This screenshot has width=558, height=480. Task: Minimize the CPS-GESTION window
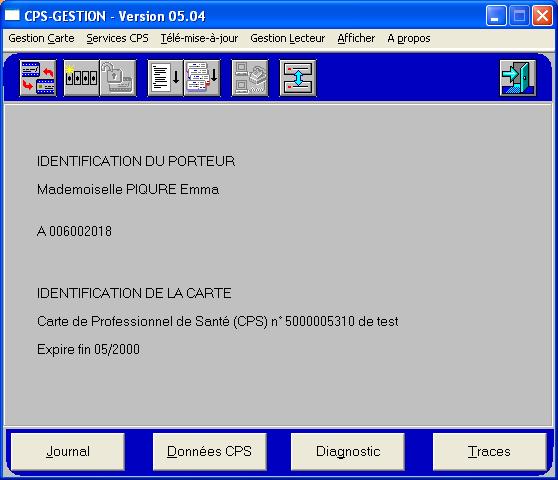pyautogui.click(x=496, y=16)
